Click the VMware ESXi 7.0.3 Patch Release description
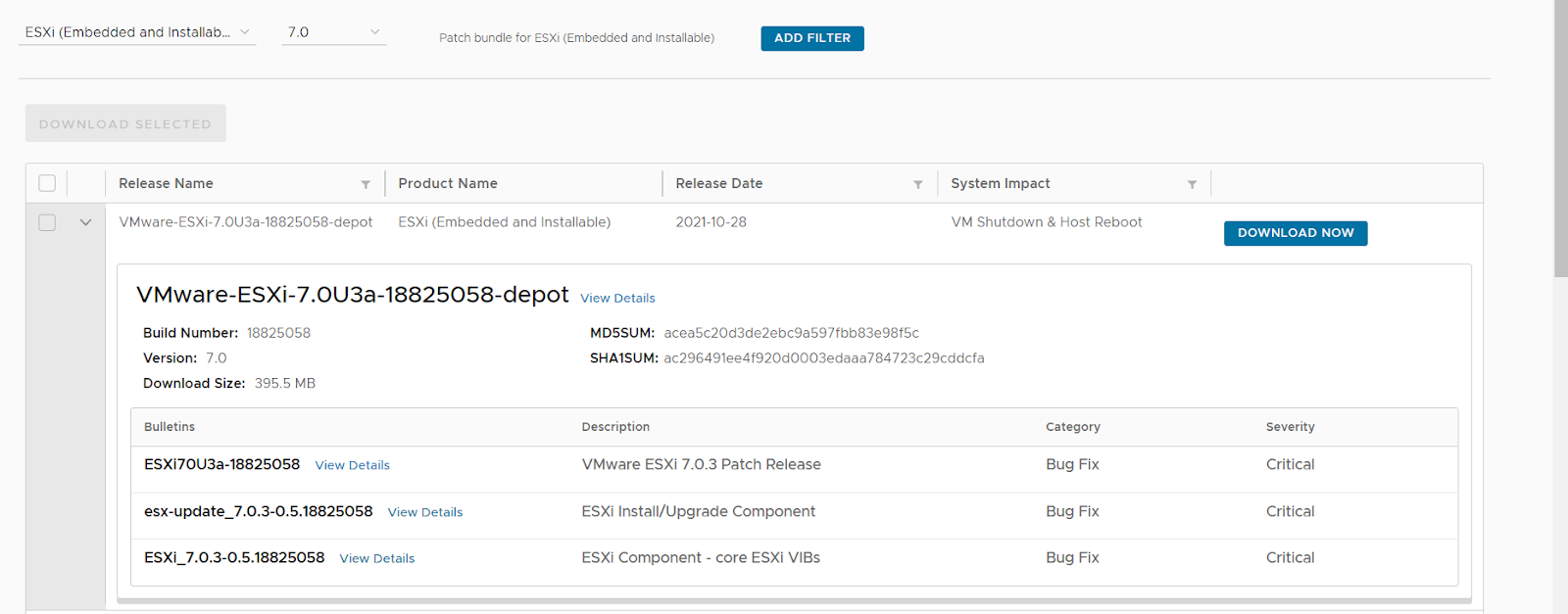 tap(702, 465)
